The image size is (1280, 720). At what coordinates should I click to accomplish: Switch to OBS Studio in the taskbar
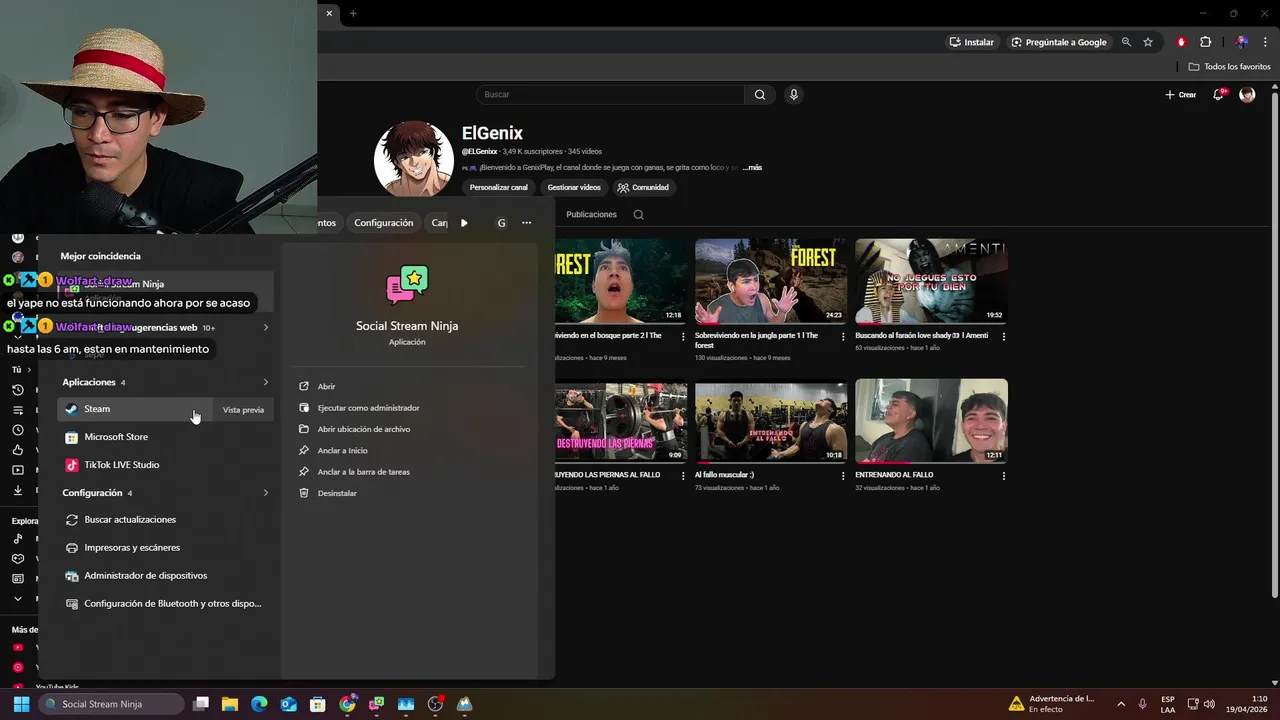click(435, 704)
